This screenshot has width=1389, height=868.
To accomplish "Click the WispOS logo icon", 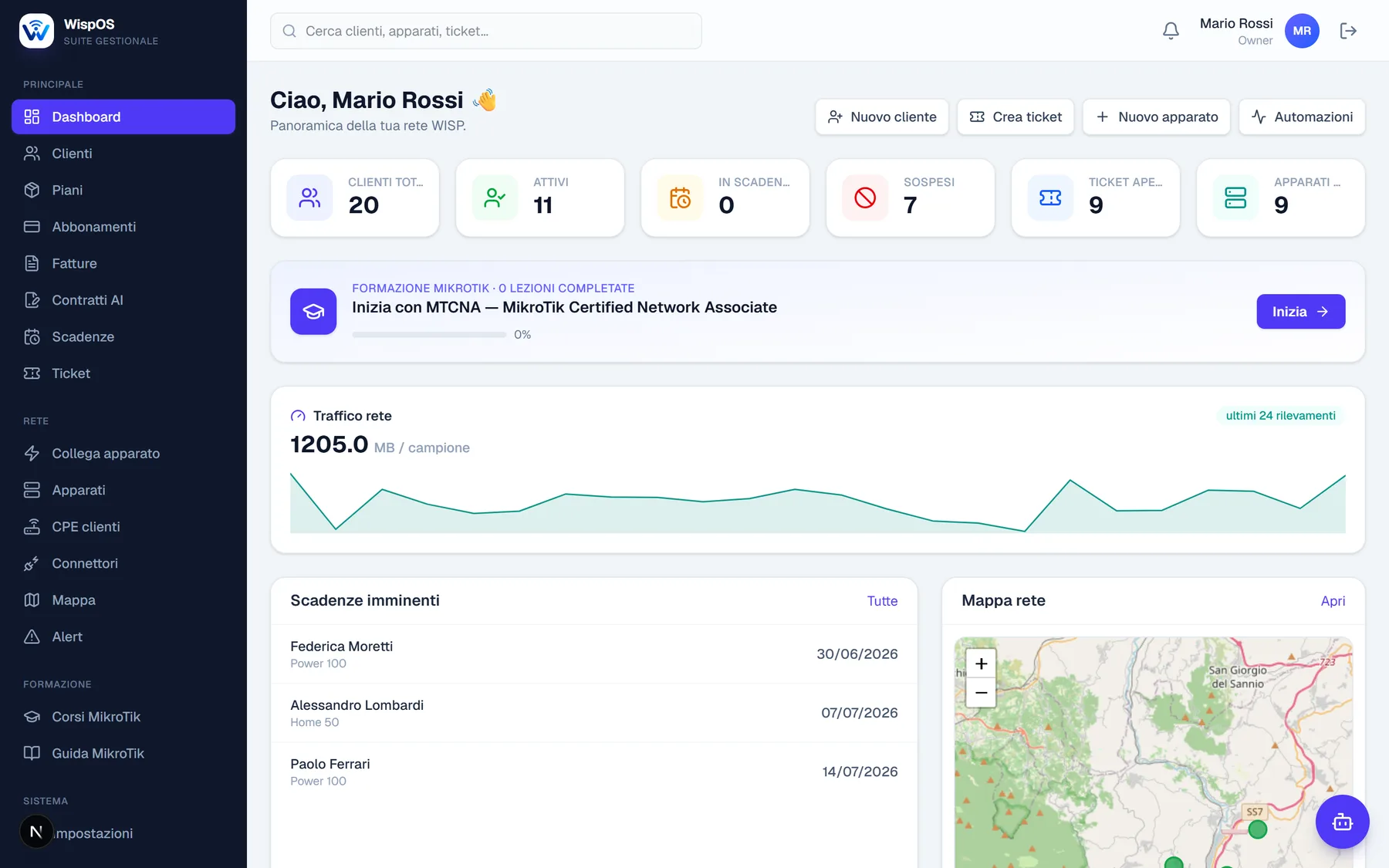I will pyautogui.click(x=36, y=31).
